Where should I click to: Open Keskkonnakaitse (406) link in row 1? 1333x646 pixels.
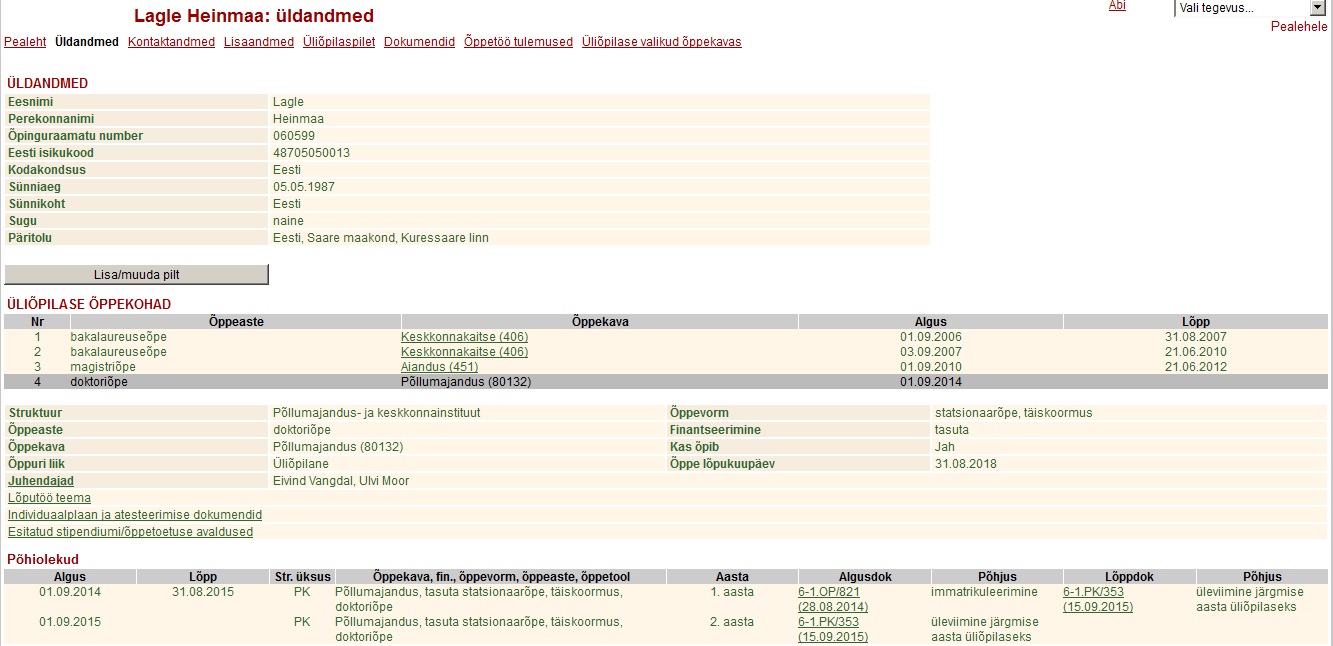464,337
